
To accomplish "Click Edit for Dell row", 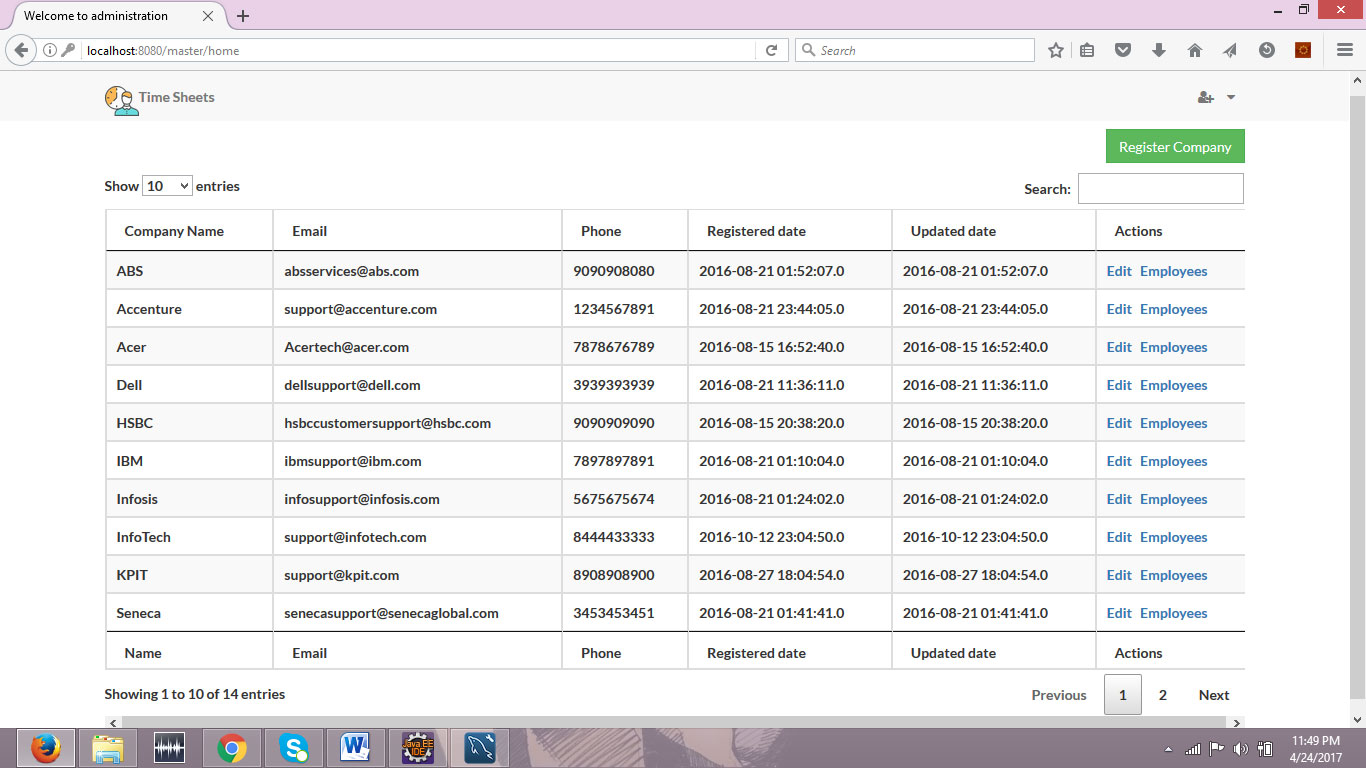I will [1119, 385].
